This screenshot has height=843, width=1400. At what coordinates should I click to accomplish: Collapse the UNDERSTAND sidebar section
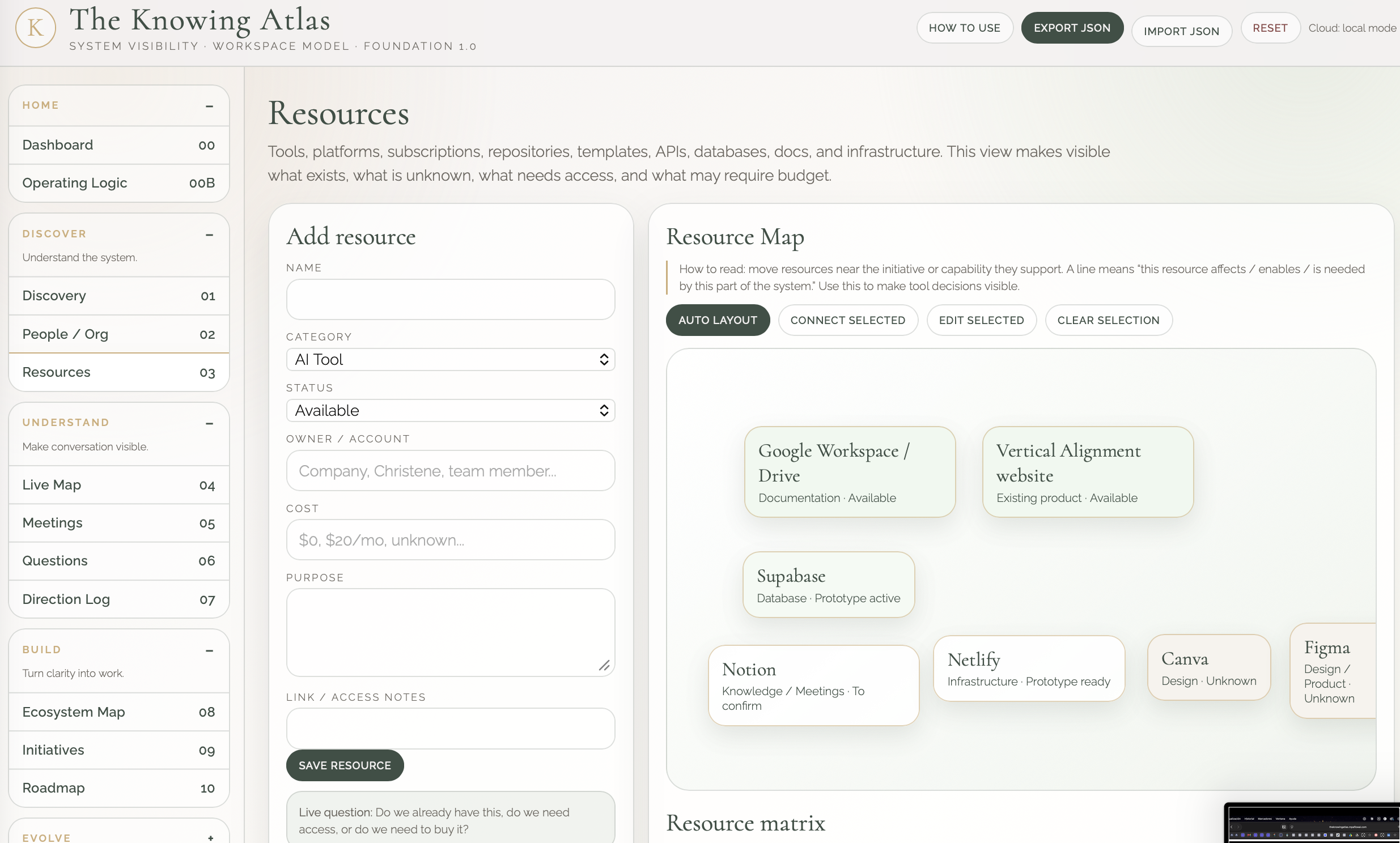pyautogui.click(x=210, y=423)
